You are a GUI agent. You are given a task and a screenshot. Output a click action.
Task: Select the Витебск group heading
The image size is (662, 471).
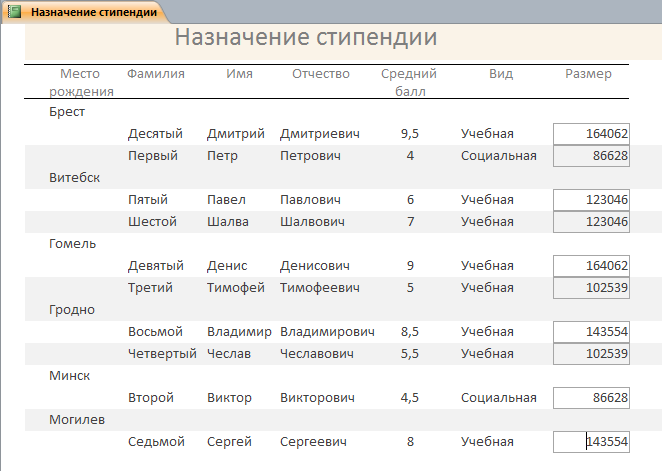74,178
